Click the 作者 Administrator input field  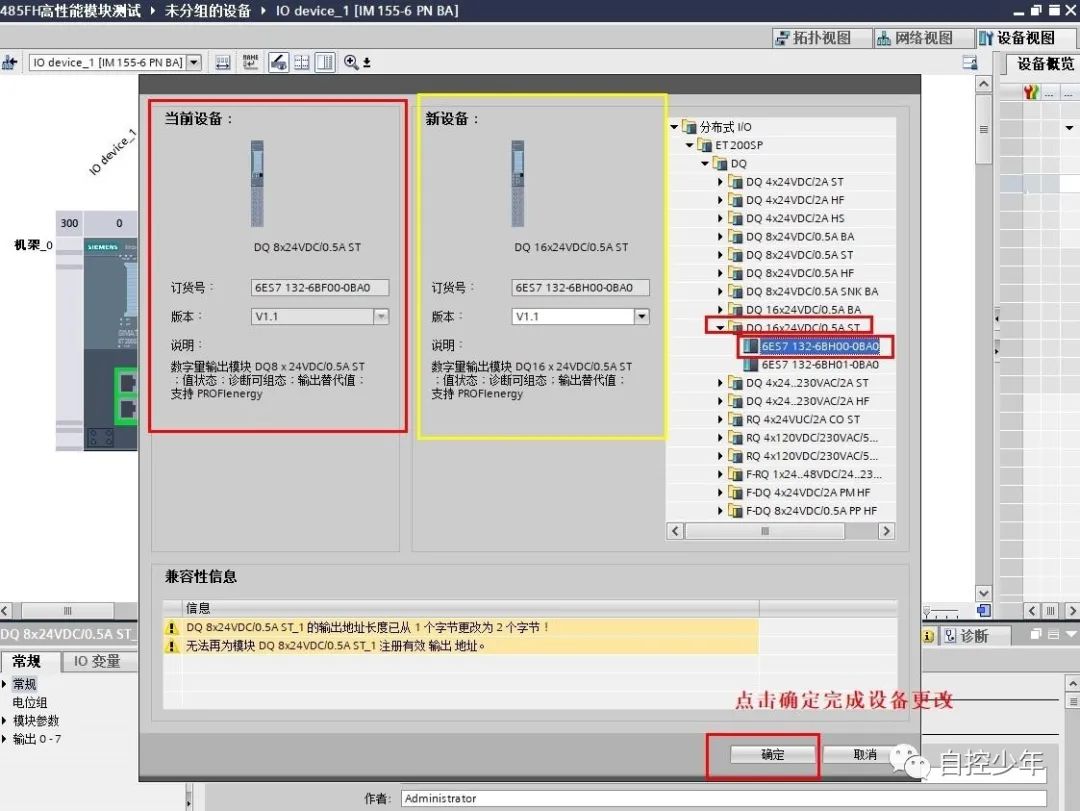(x=723, y=799)
